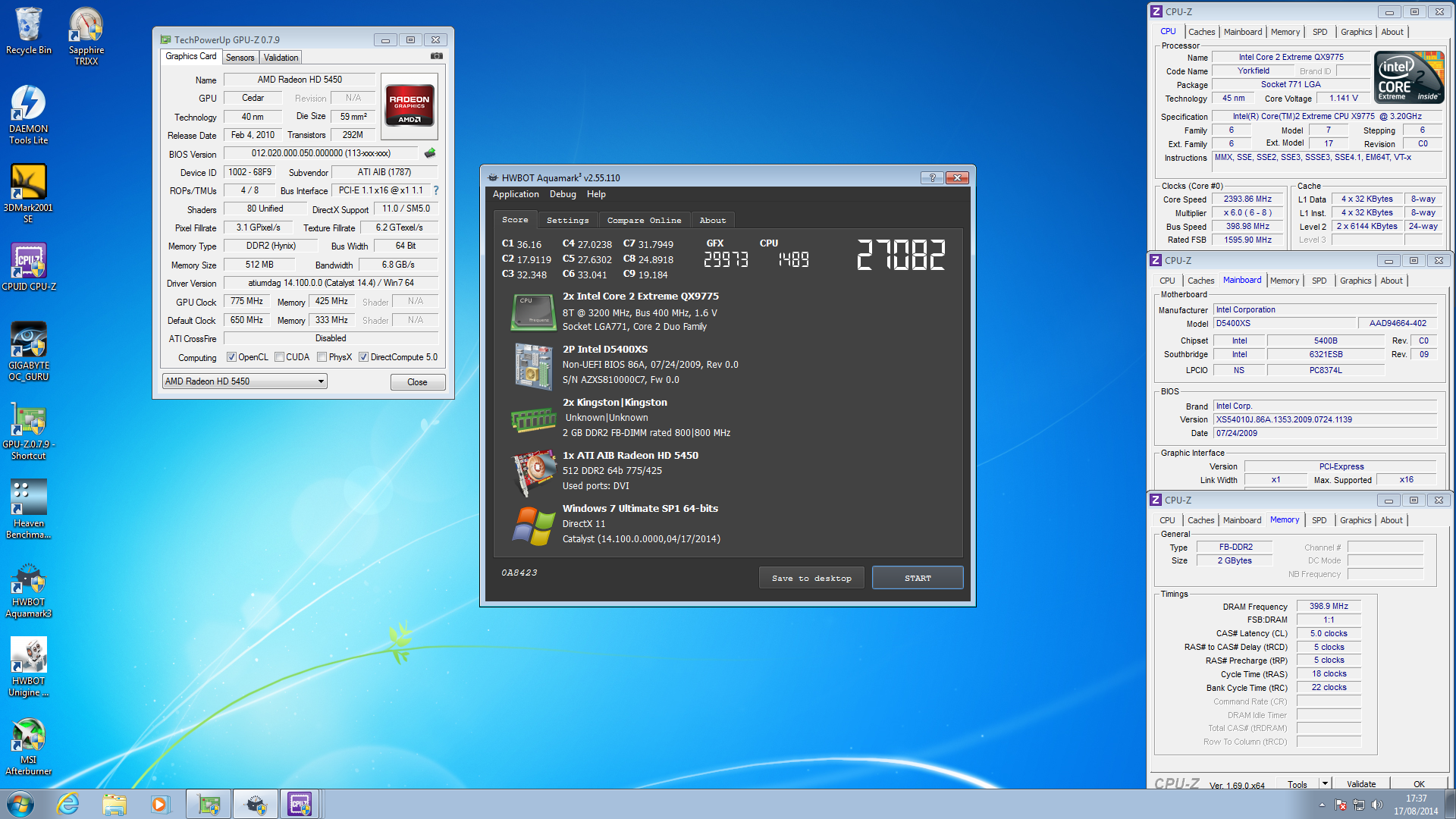Click OK button in CPU-Z
Screen dimensions: 1456x819
coord(1419,783)
